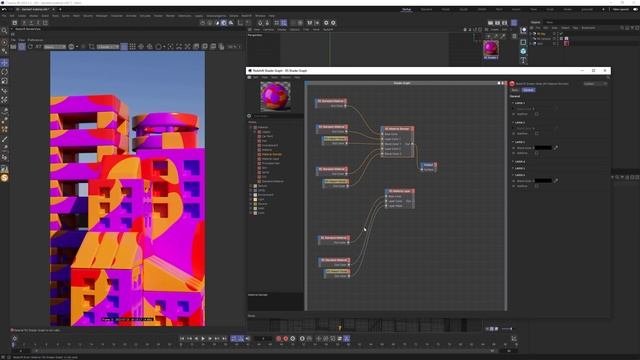Select Car Paint in the node tree
The width and height of the screenshot is (640, 360).
pyautogui.click(x=267, y=136)
